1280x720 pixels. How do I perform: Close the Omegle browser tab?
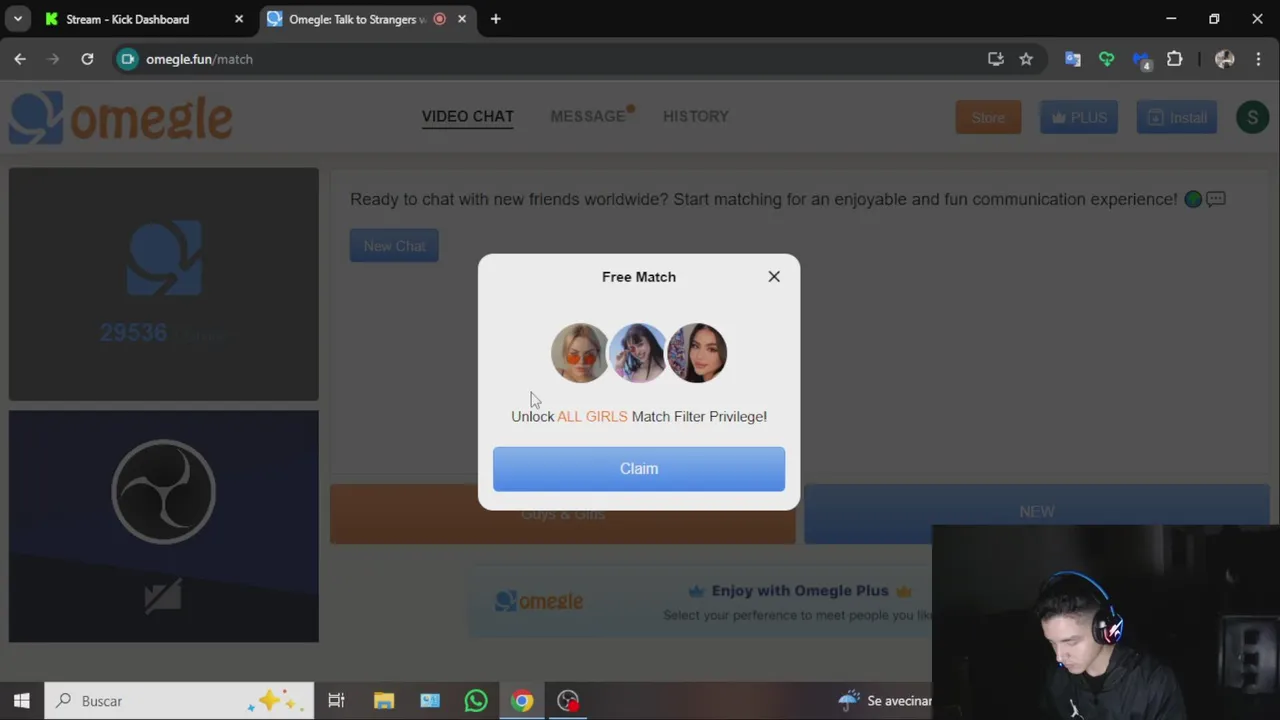pos(462,19)
